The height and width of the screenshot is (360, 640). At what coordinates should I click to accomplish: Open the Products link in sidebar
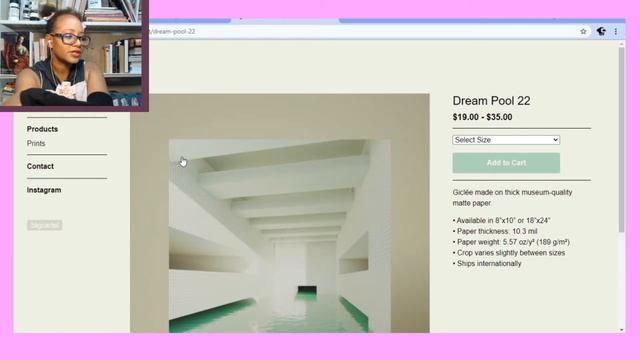[42, 129]
